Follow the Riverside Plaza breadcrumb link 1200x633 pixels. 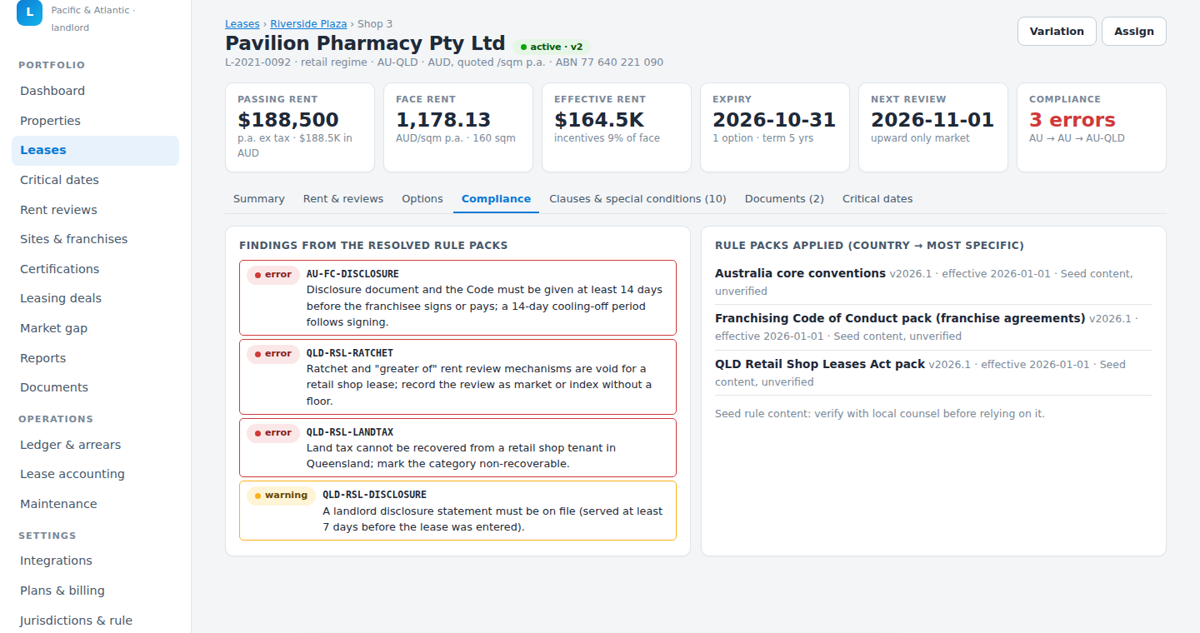point(308,24)
